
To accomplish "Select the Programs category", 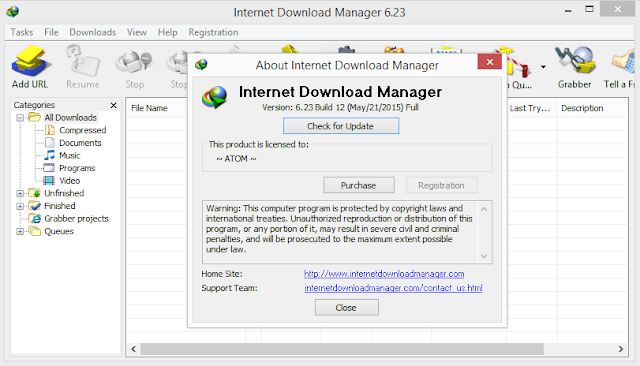I will pyautogui.click(x=77, y=168).
